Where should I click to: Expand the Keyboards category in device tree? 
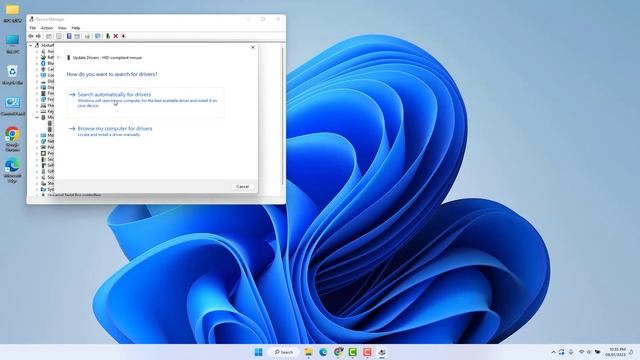37,111
